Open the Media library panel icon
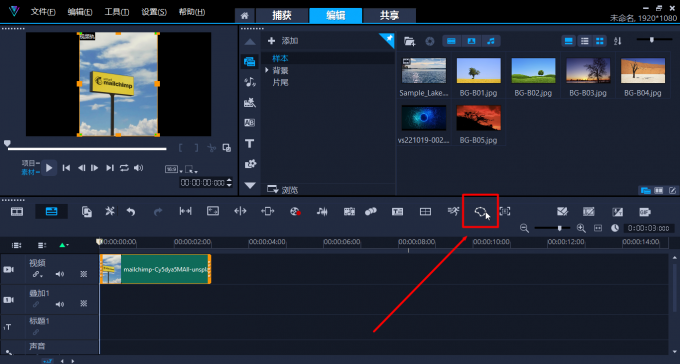 249,61
